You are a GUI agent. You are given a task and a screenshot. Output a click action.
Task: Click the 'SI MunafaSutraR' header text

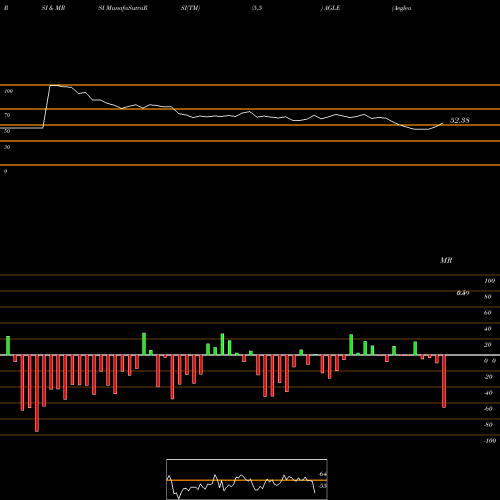(123, 8)
